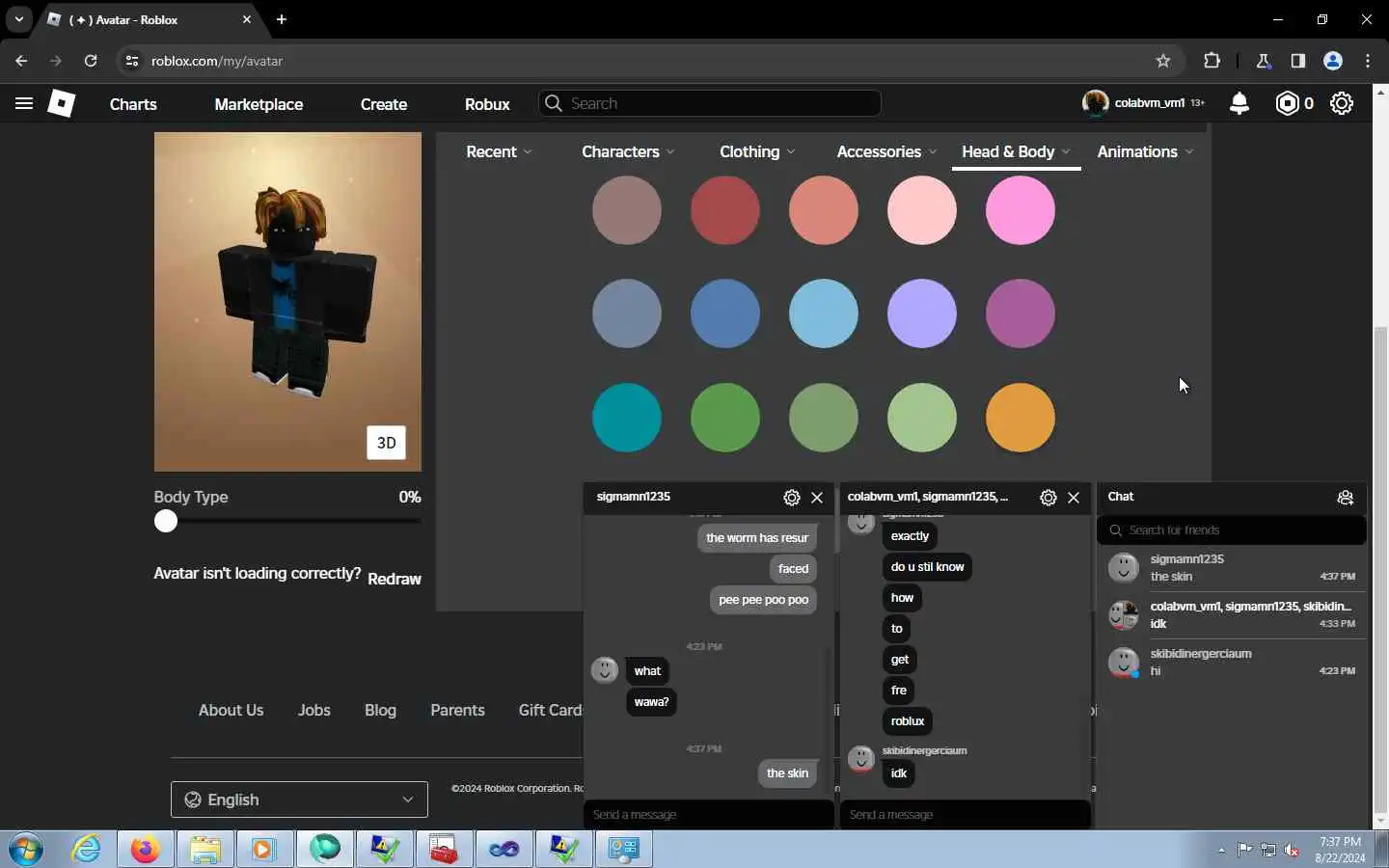This screenshot has width=1389, height=868.
Task: Select the teal skin color swatch
Action: tap(627, 418)
